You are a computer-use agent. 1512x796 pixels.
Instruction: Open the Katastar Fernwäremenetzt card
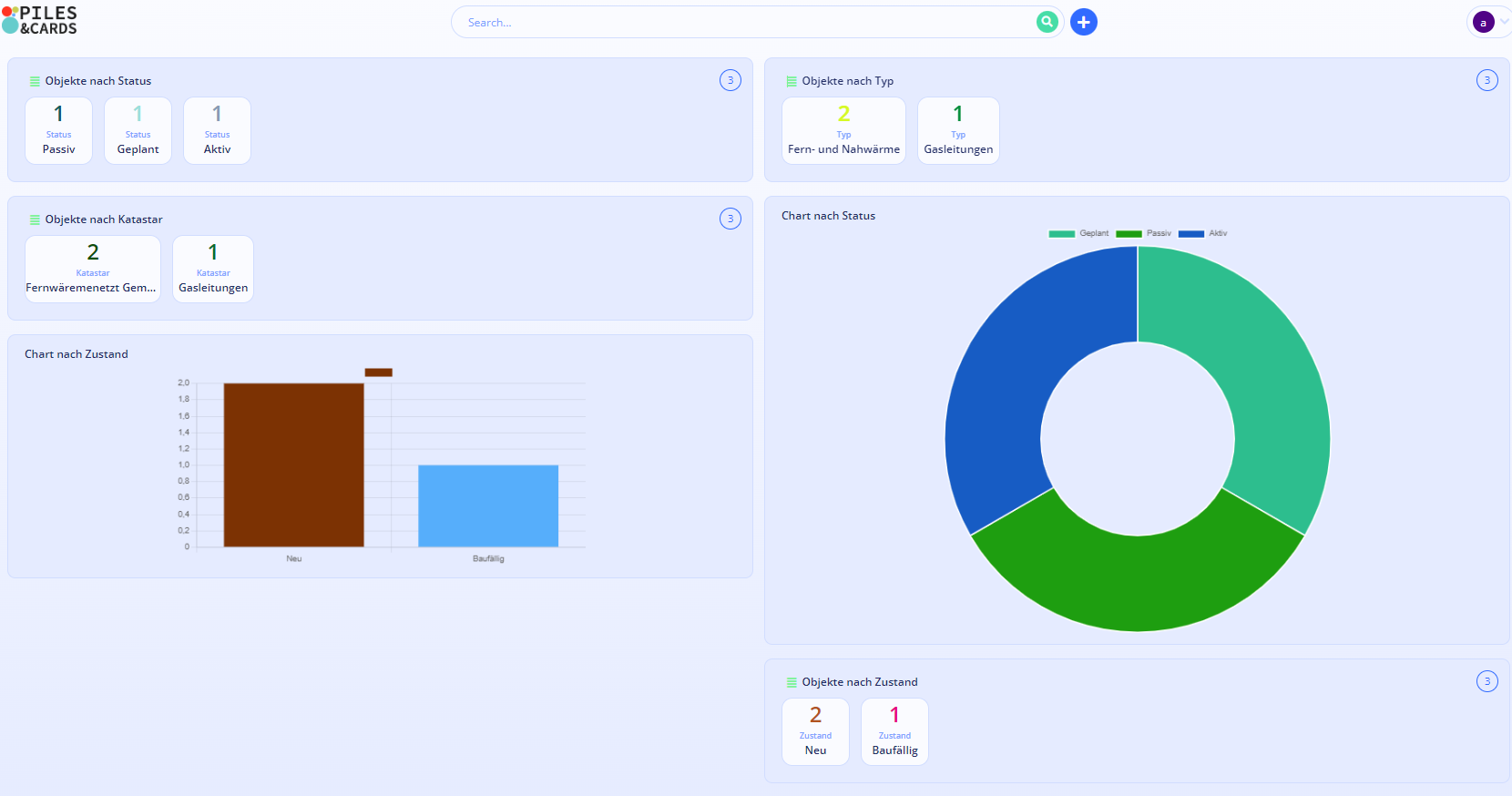[93, 269]
